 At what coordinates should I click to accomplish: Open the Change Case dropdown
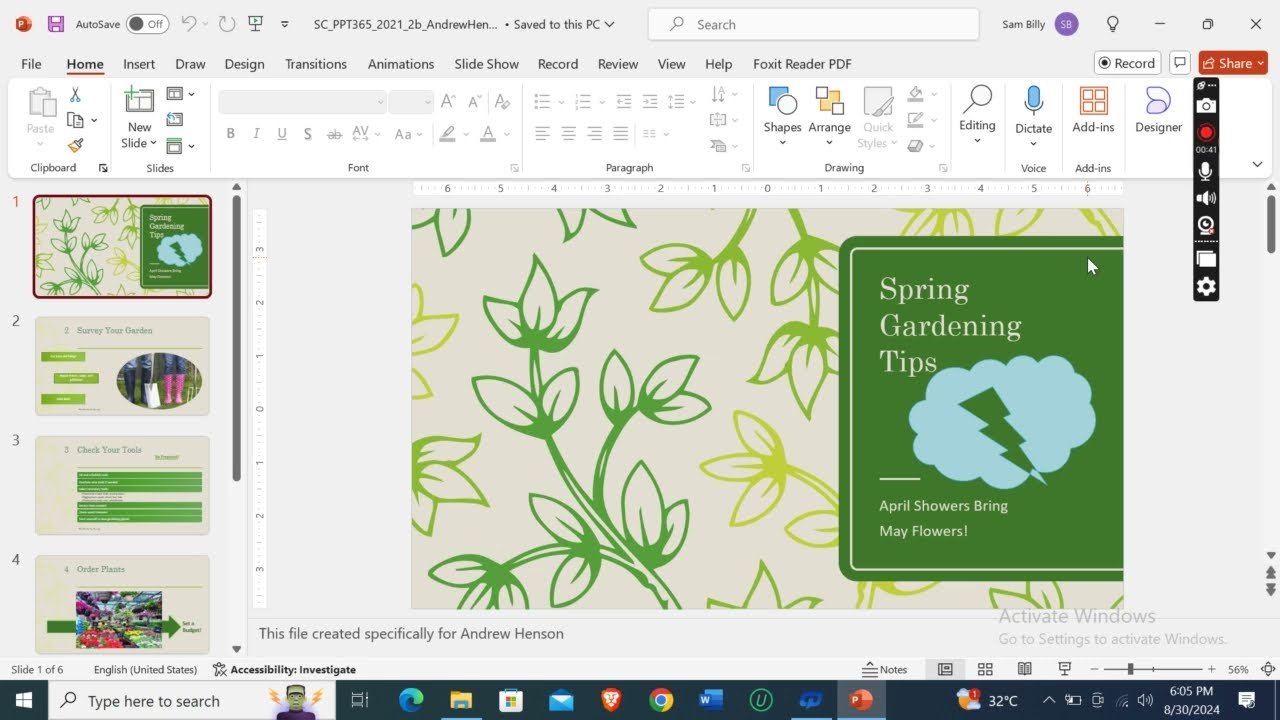click(x=408, y=134)
